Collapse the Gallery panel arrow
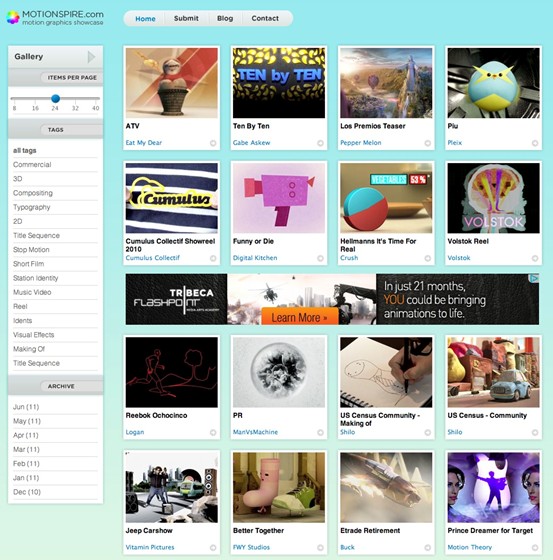The image size is (553, 560). [x=91, y=57]
